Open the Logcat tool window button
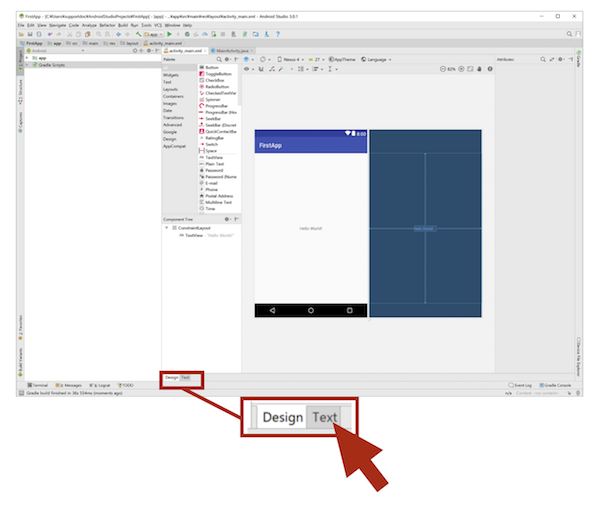The width and height of the screenshot is (600, 507). tap(100, 385)
